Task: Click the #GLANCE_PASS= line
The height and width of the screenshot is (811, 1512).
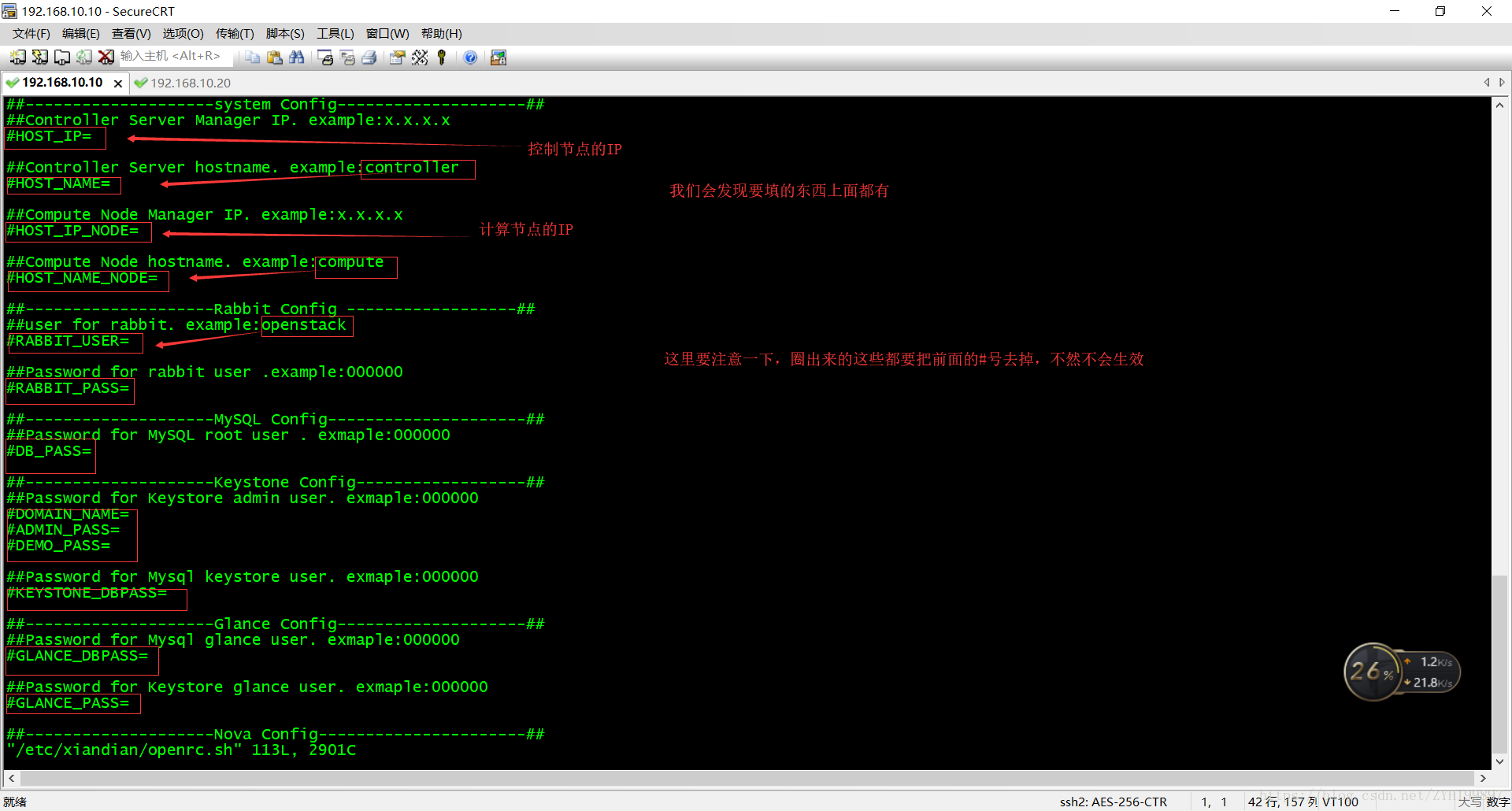Action: [68, 703]
